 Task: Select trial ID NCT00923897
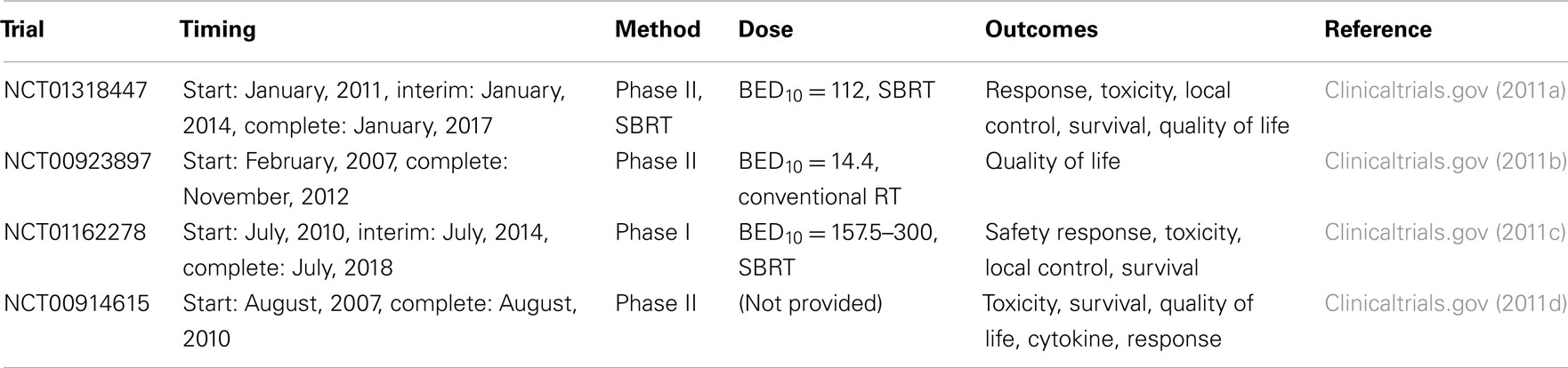click(x=77, y=162)
